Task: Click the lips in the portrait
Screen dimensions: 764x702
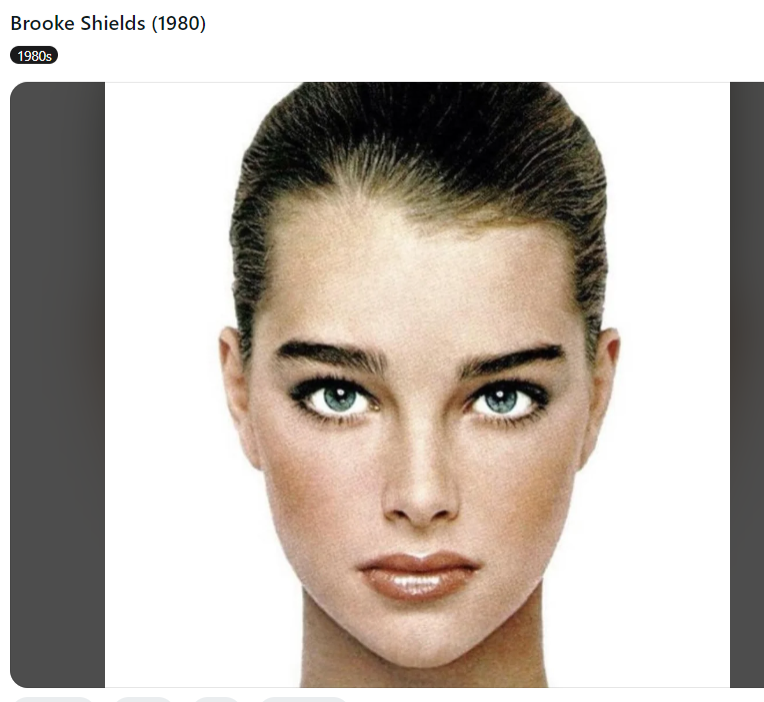Action: [418, 576]
